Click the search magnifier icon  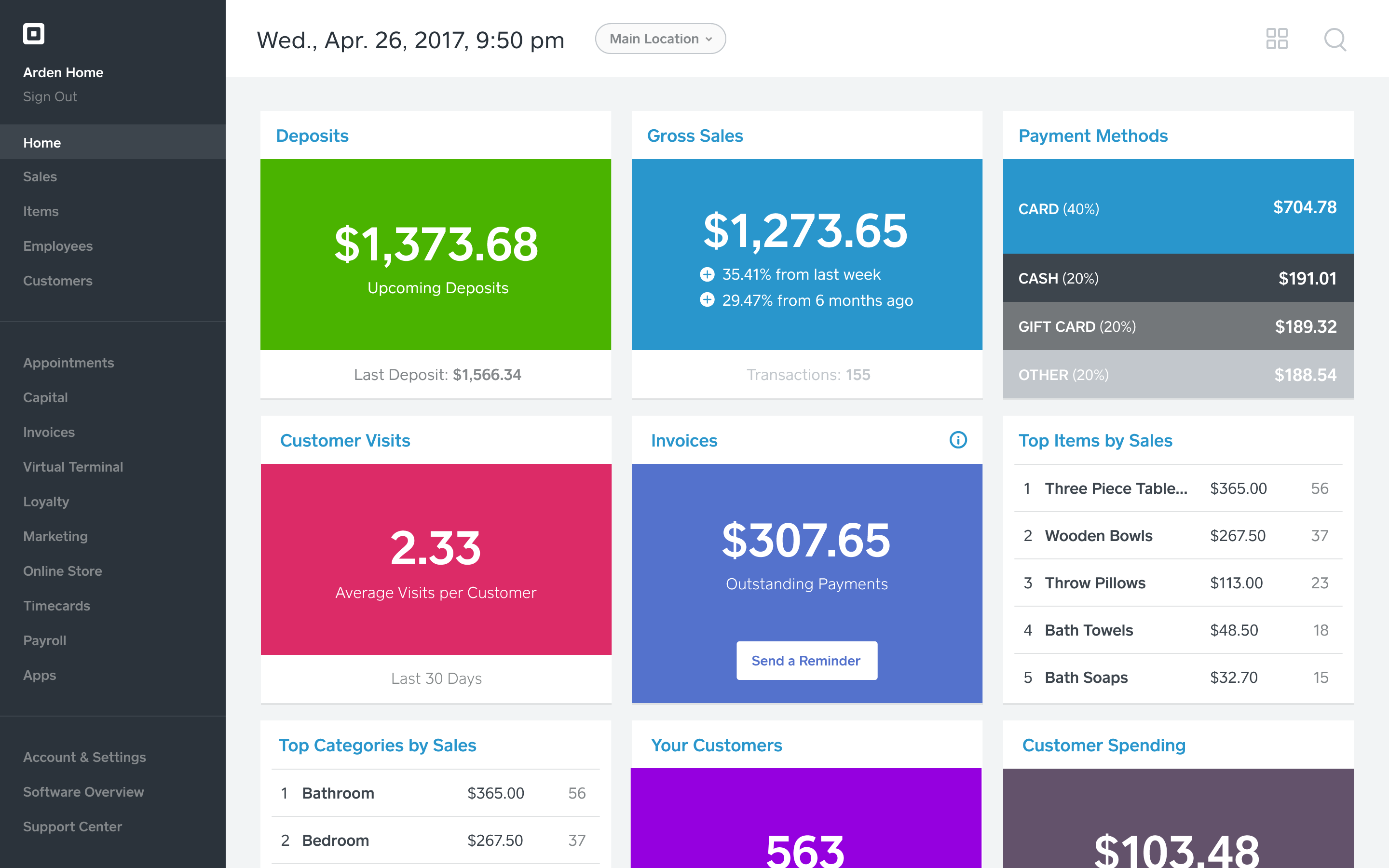[x=1335, y=39]
